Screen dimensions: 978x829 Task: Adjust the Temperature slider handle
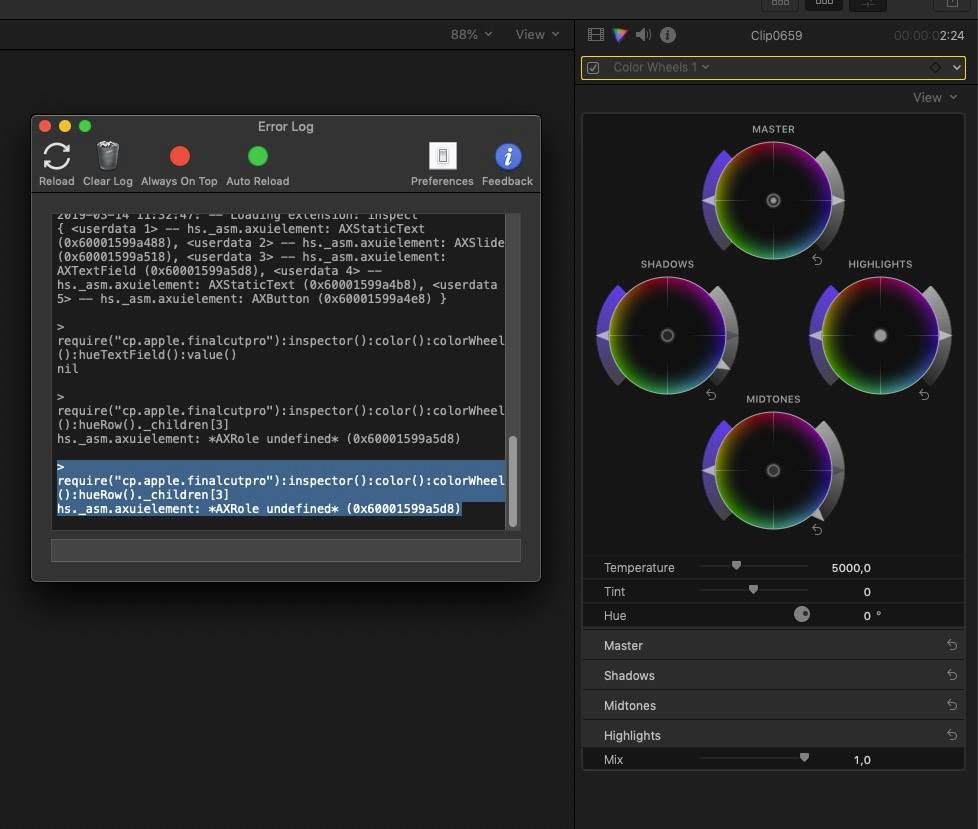tap(735, 567)
